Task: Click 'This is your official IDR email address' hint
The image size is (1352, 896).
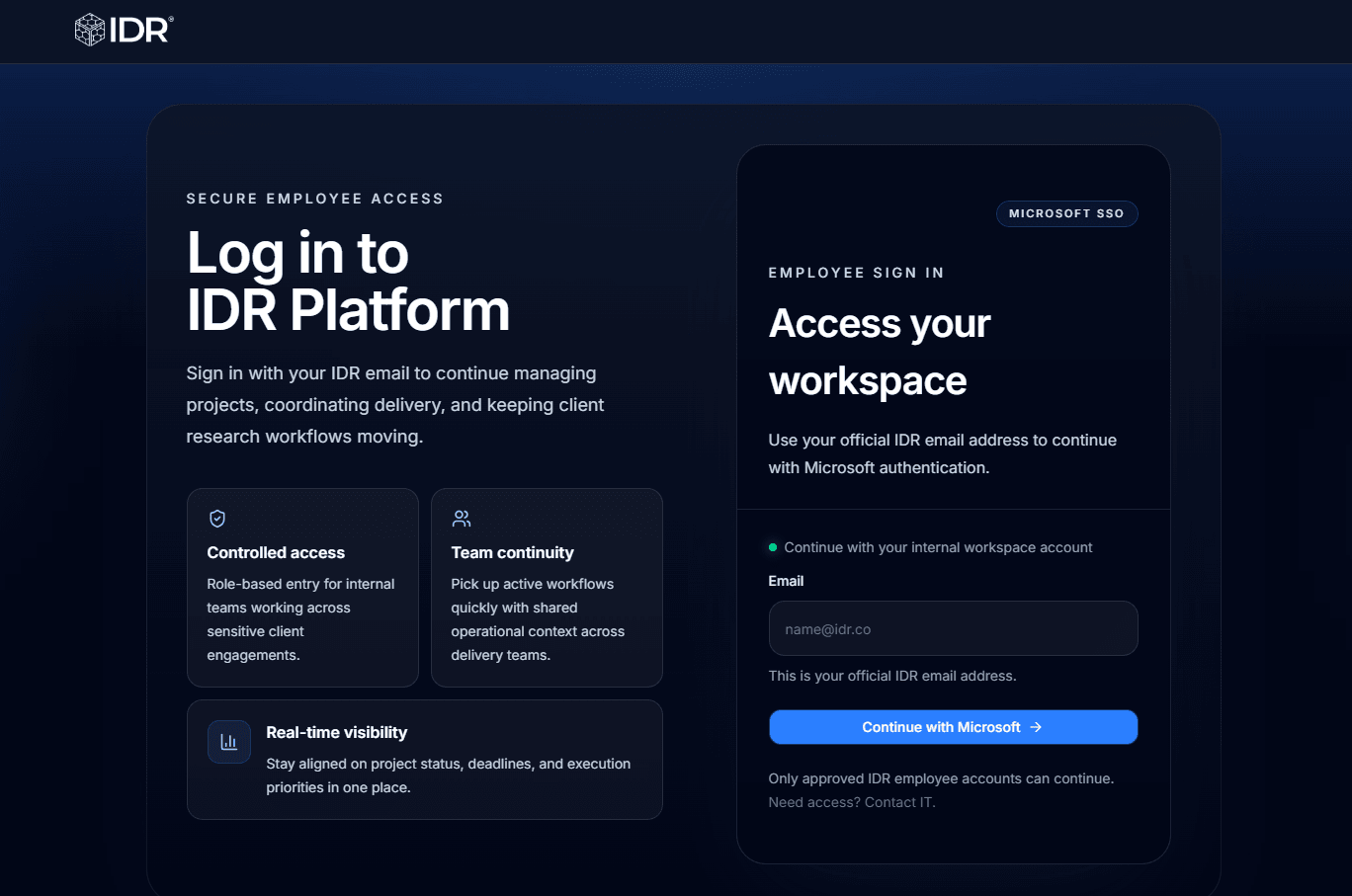Action: coord(892,676)
